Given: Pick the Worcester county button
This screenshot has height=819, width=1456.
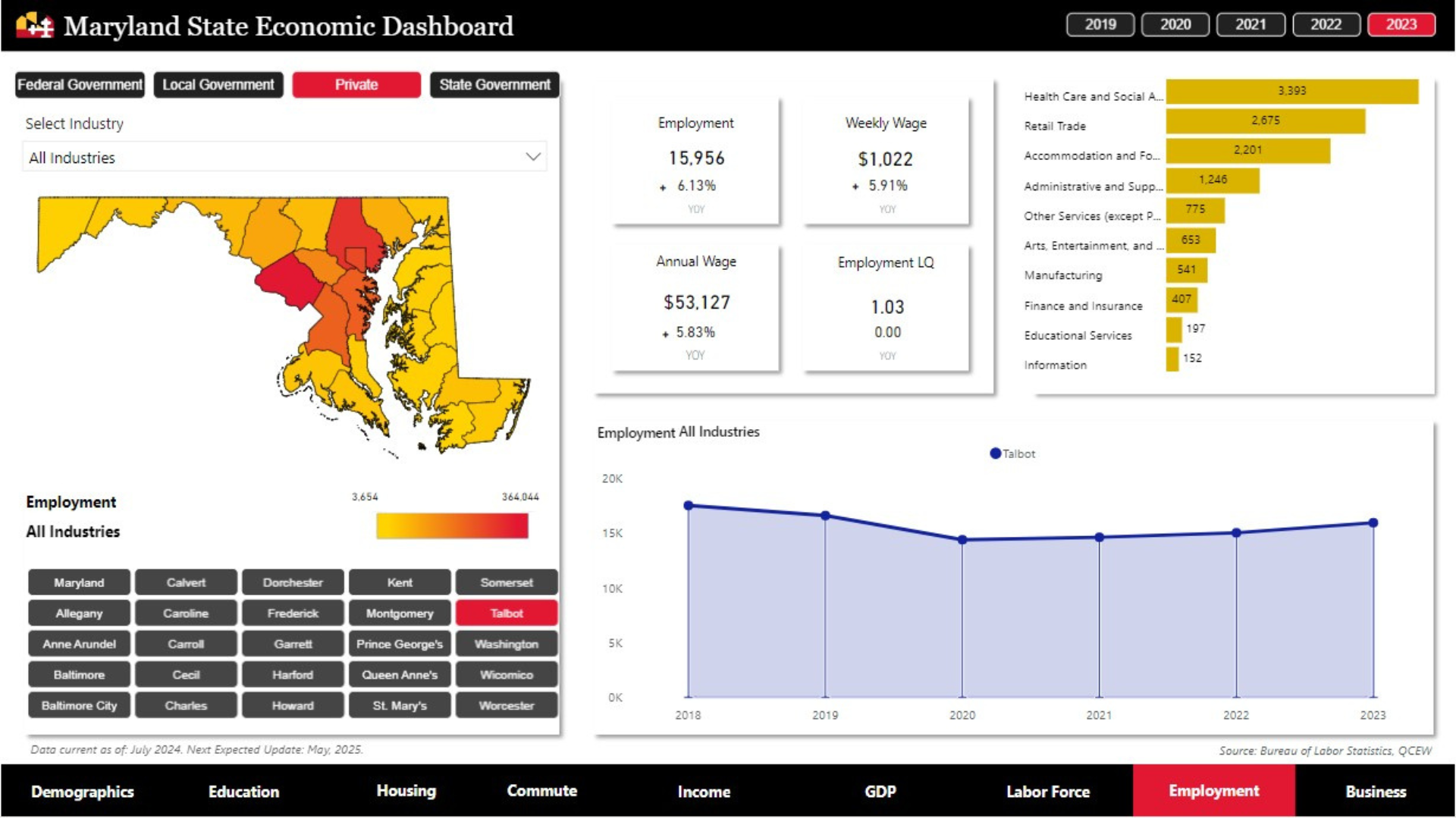Looking at the screenshot, I should [x=506, y=705].
